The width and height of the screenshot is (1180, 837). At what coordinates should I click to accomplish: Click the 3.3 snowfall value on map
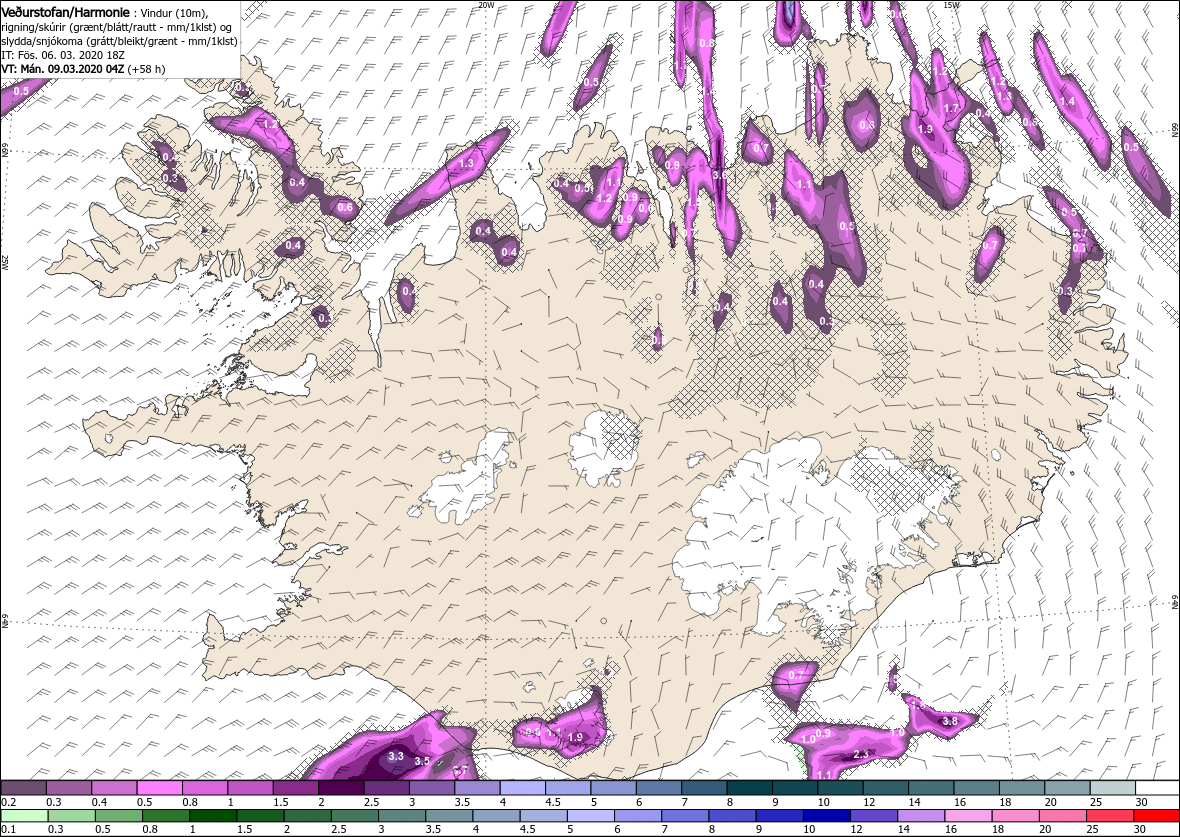pos(396,756)
